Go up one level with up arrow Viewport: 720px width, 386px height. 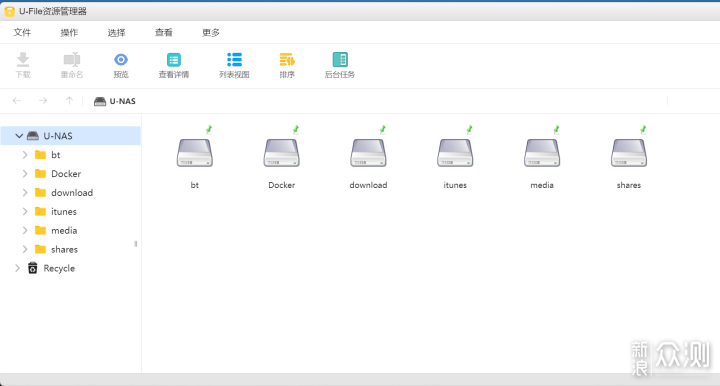[69, 101]
